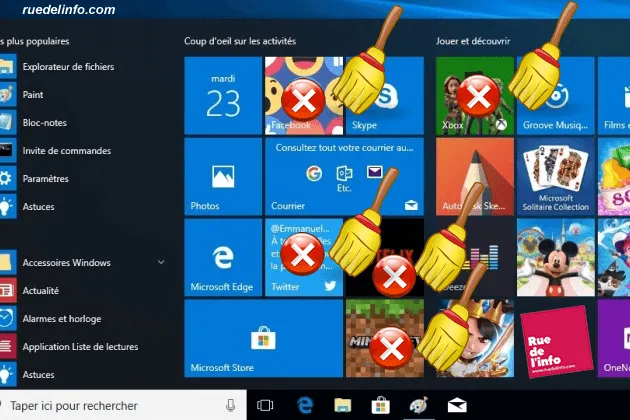The width and height of the screenshot is (630, 420).
Task: Open the Microsoft Store tile
Action: tap(264, 338)
